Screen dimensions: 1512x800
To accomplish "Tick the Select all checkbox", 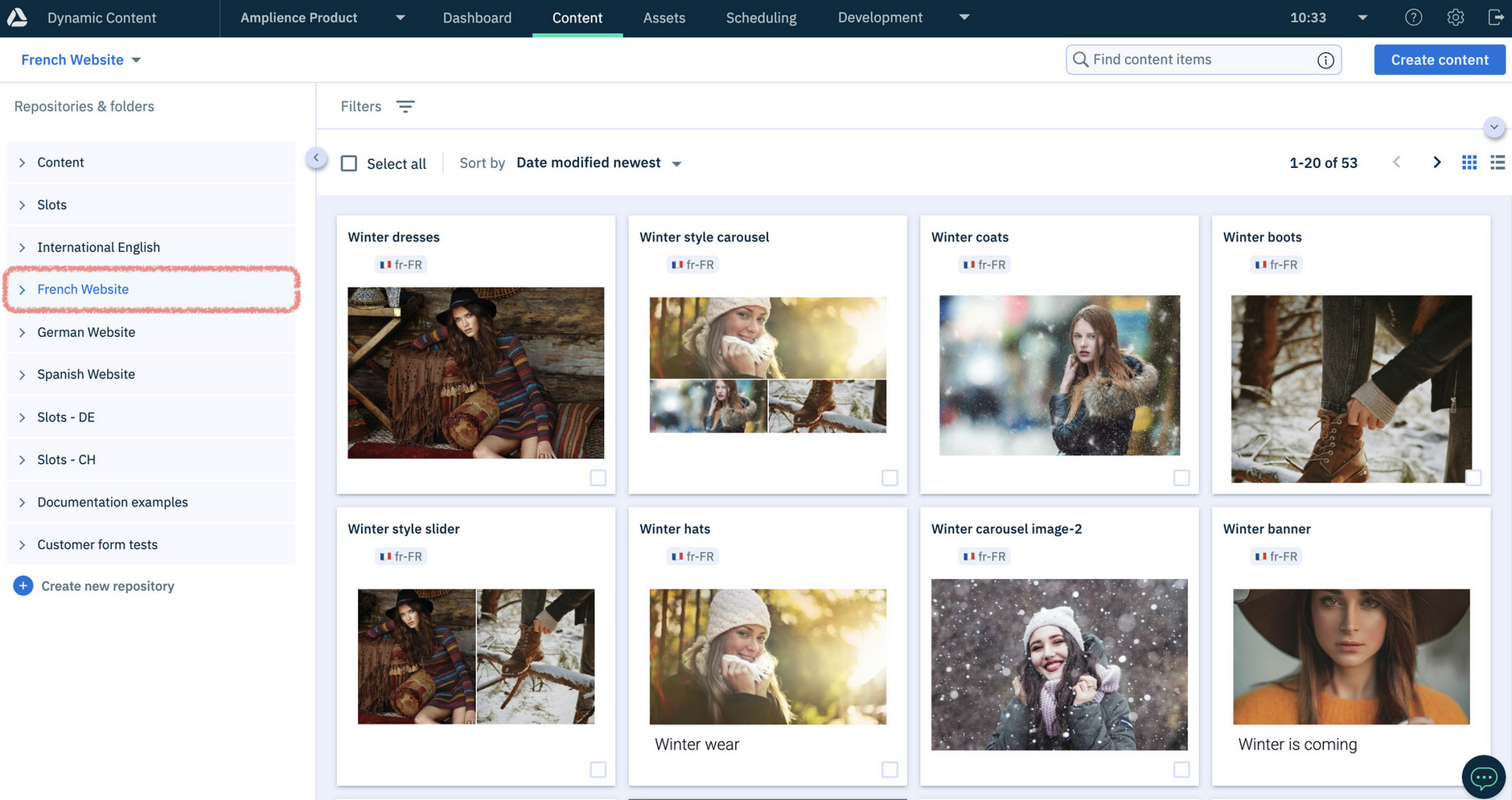I will (349, 163).
